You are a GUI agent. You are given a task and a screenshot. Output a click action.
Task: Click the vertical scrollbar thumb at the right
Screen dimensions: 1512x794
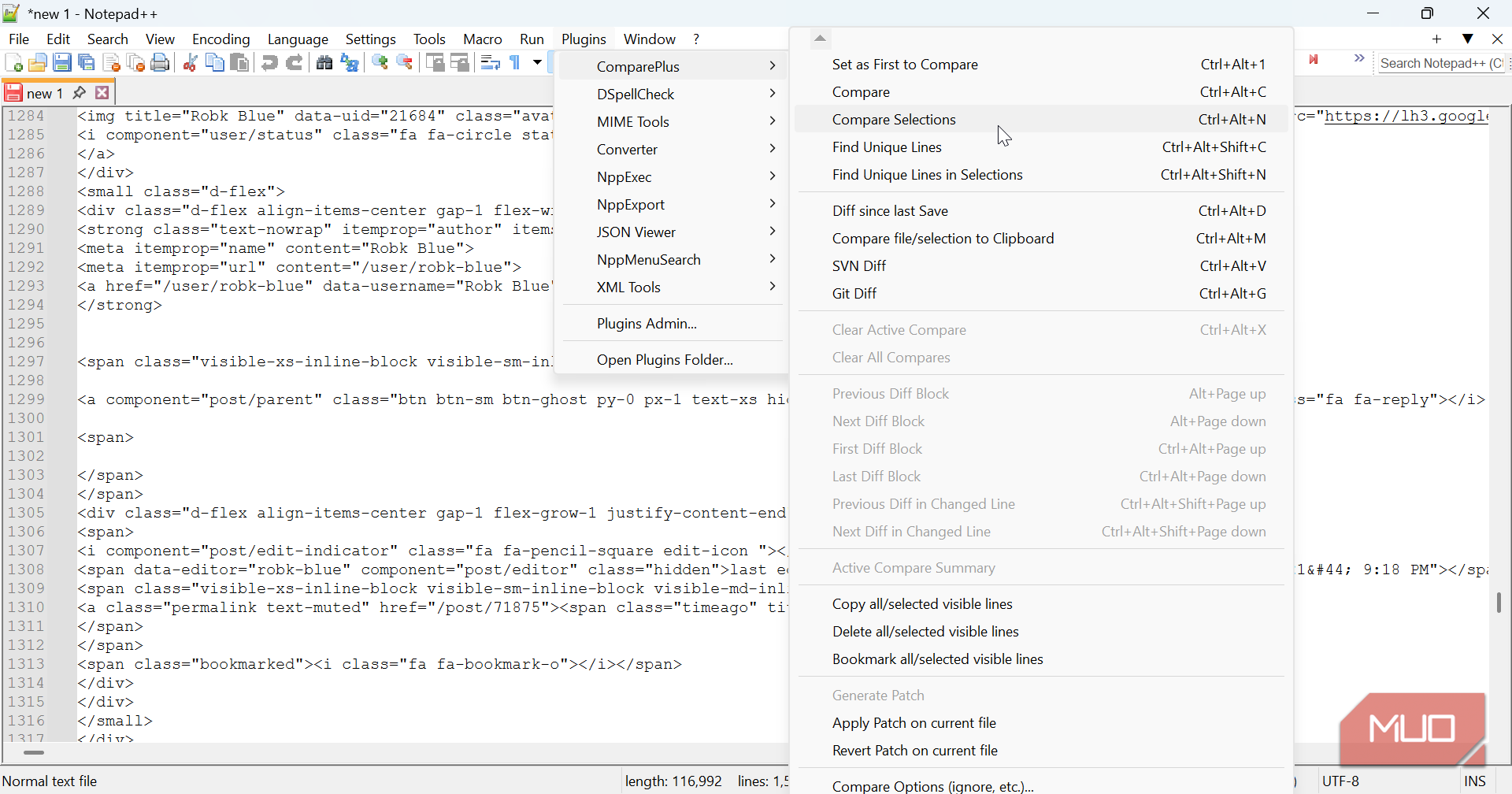click(x=1499, y=603)
